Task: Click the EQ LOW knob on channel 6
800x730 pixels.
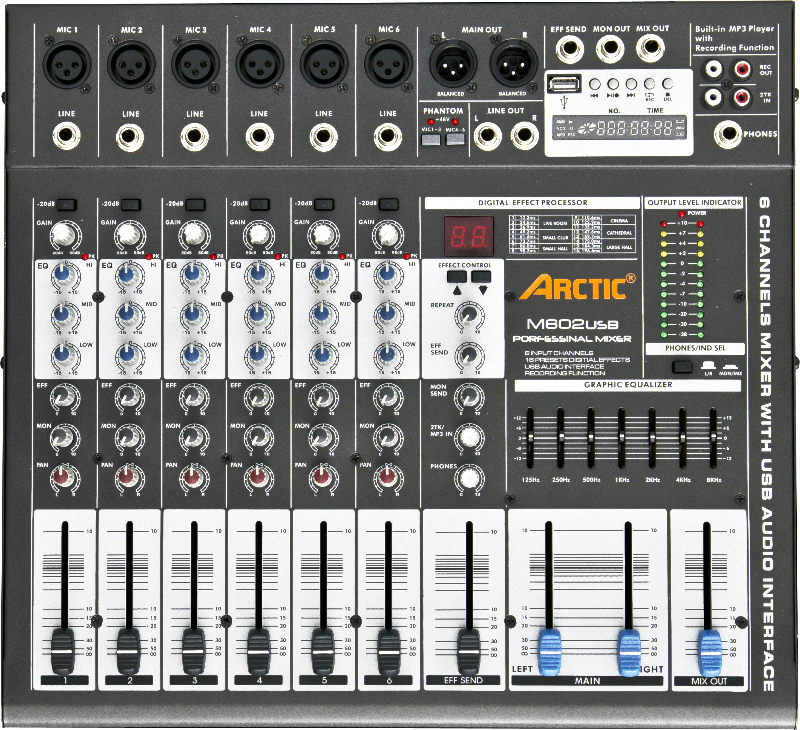Action: [x=387, y=355]
